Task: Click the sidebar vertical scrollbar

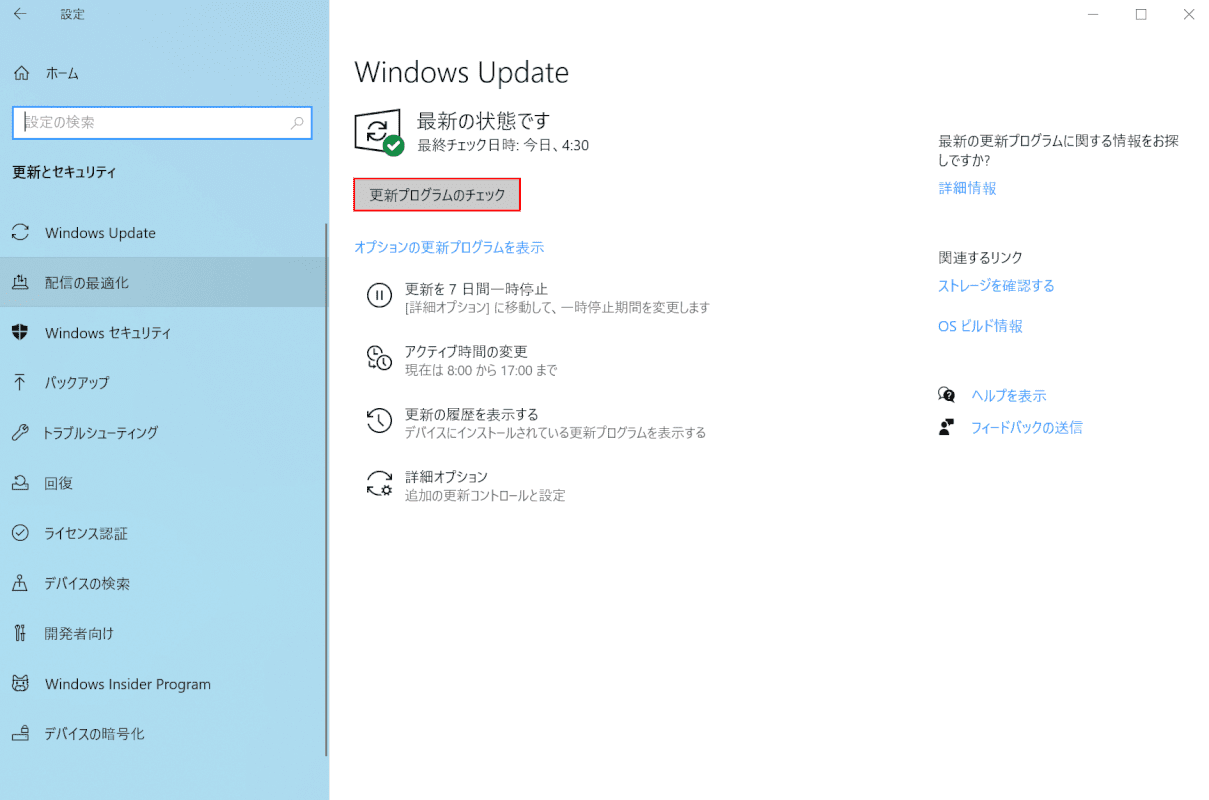Action: [x=326, y=490]
